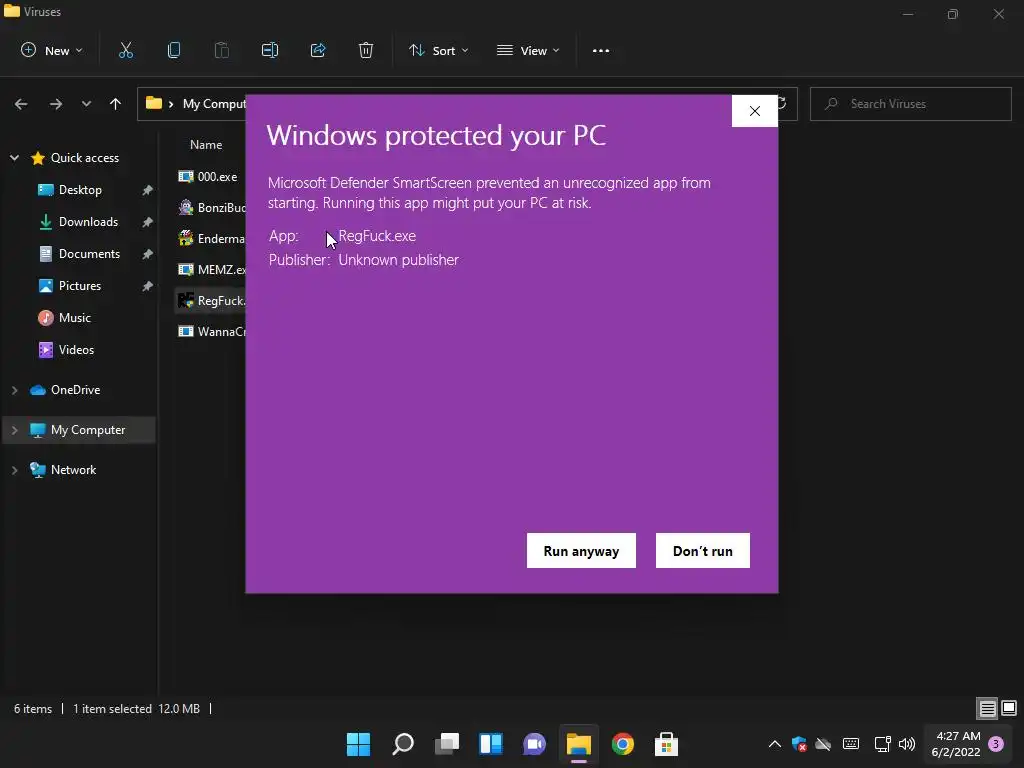Switch to large thumbnails view icon
The image size is (1024, 768).
1009,708
